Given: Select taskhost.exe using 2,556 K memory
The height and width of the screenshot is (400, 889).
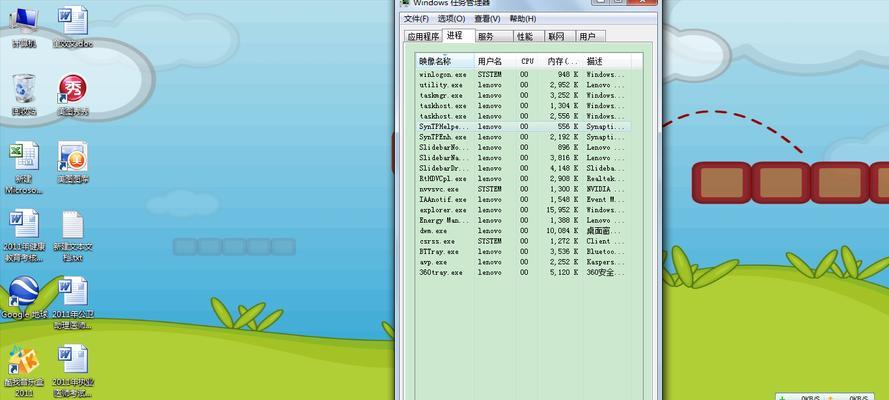Looking at the screenshot, I should coord(523,116).
